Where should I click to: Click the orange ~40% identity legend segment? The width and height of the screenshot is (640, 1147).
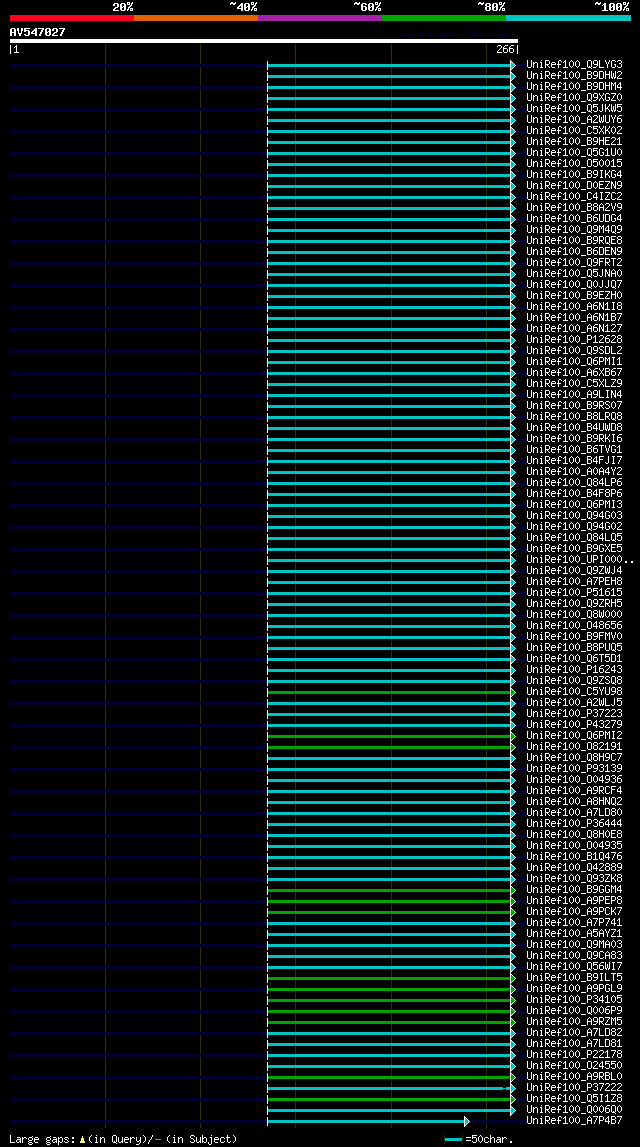tap(196, 18)
